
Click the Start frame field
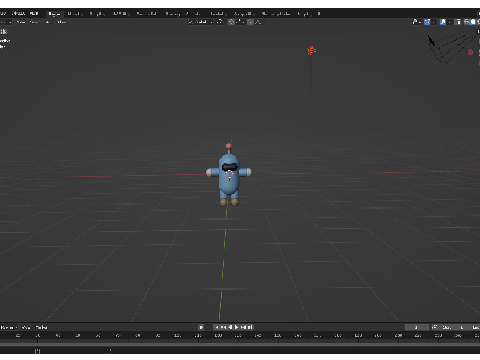click(453, 327)
